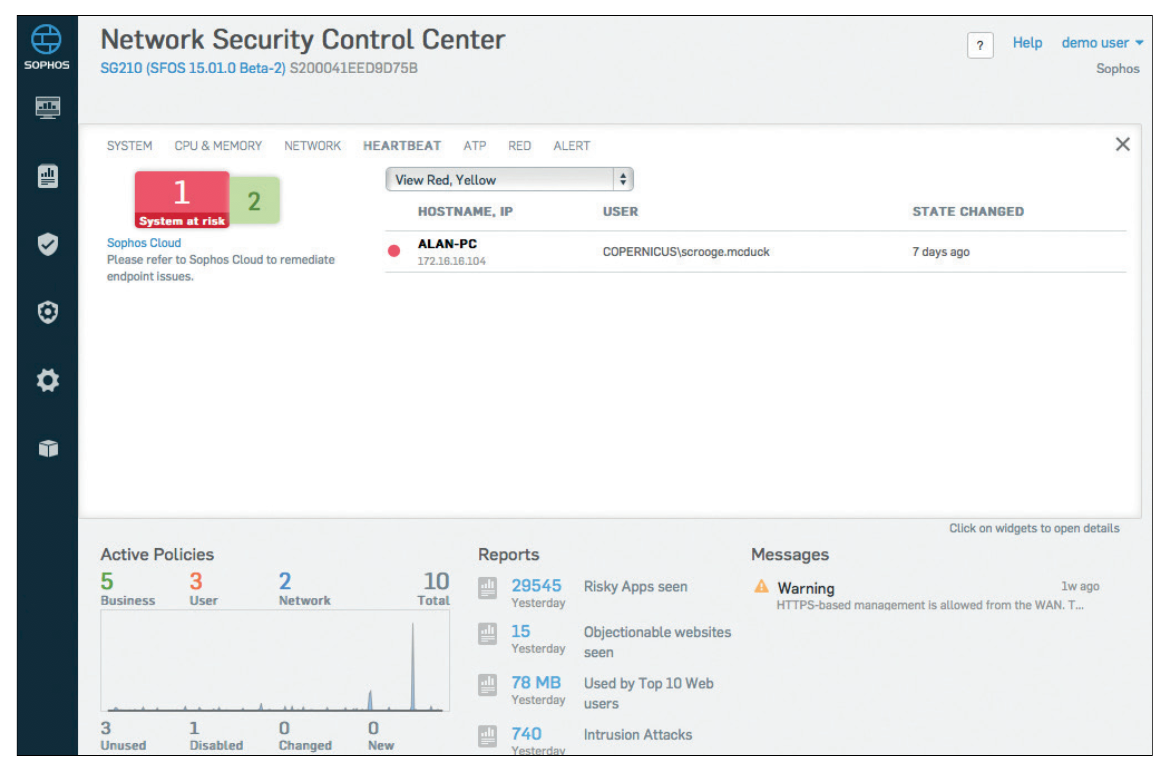The image size is (1168, 768).
Task: Close the heartbeat details panel
Action: click(1123, 145)
